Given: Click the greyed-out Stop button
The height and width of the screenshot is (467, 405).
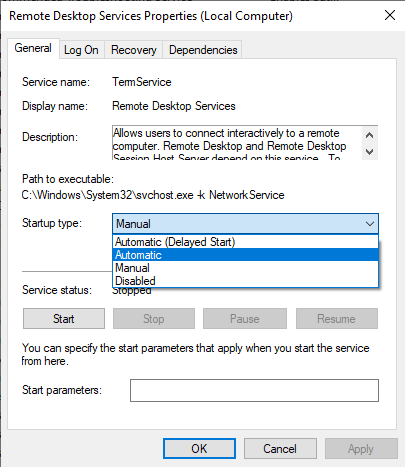Looking at the screenshot, I should 154,319.
